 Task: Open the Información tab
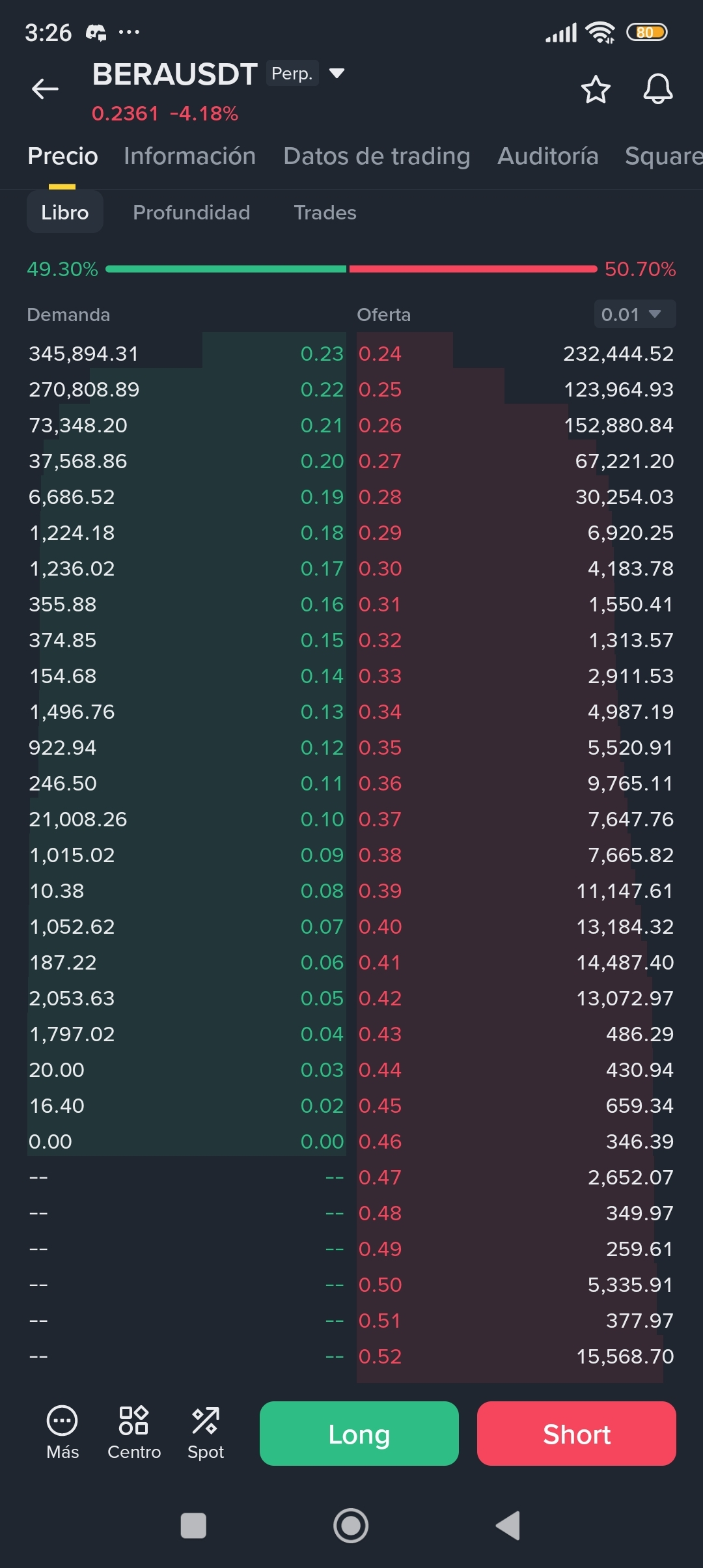point(189,156)
